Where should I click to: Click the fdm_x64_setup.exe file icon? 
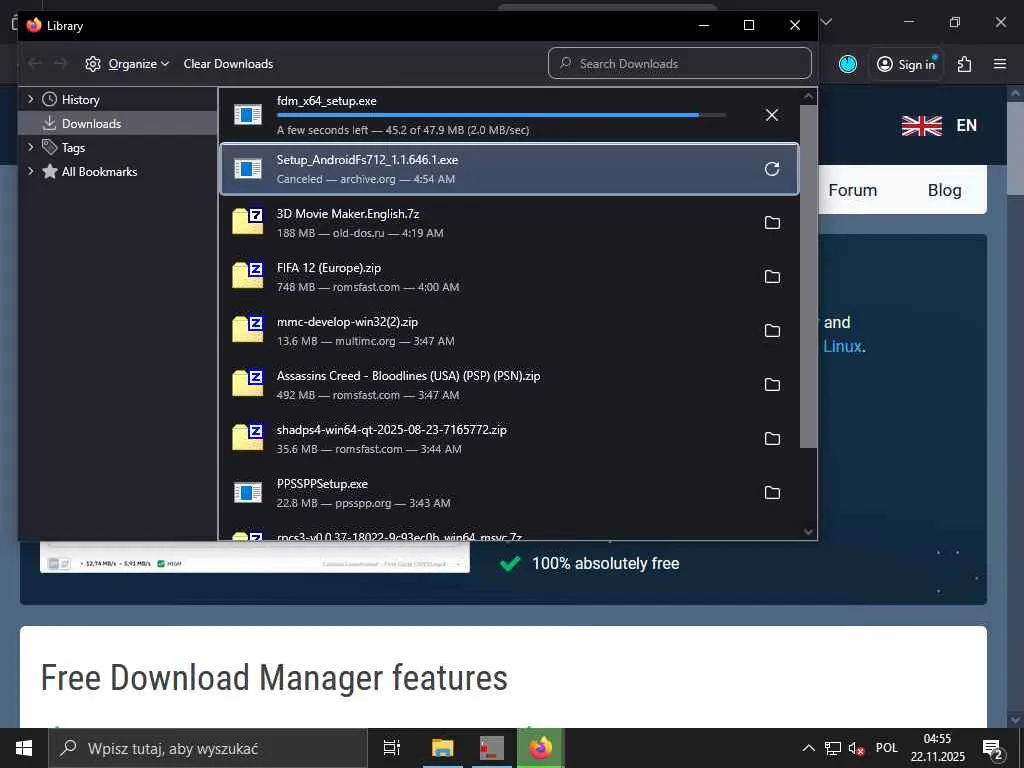248,115
